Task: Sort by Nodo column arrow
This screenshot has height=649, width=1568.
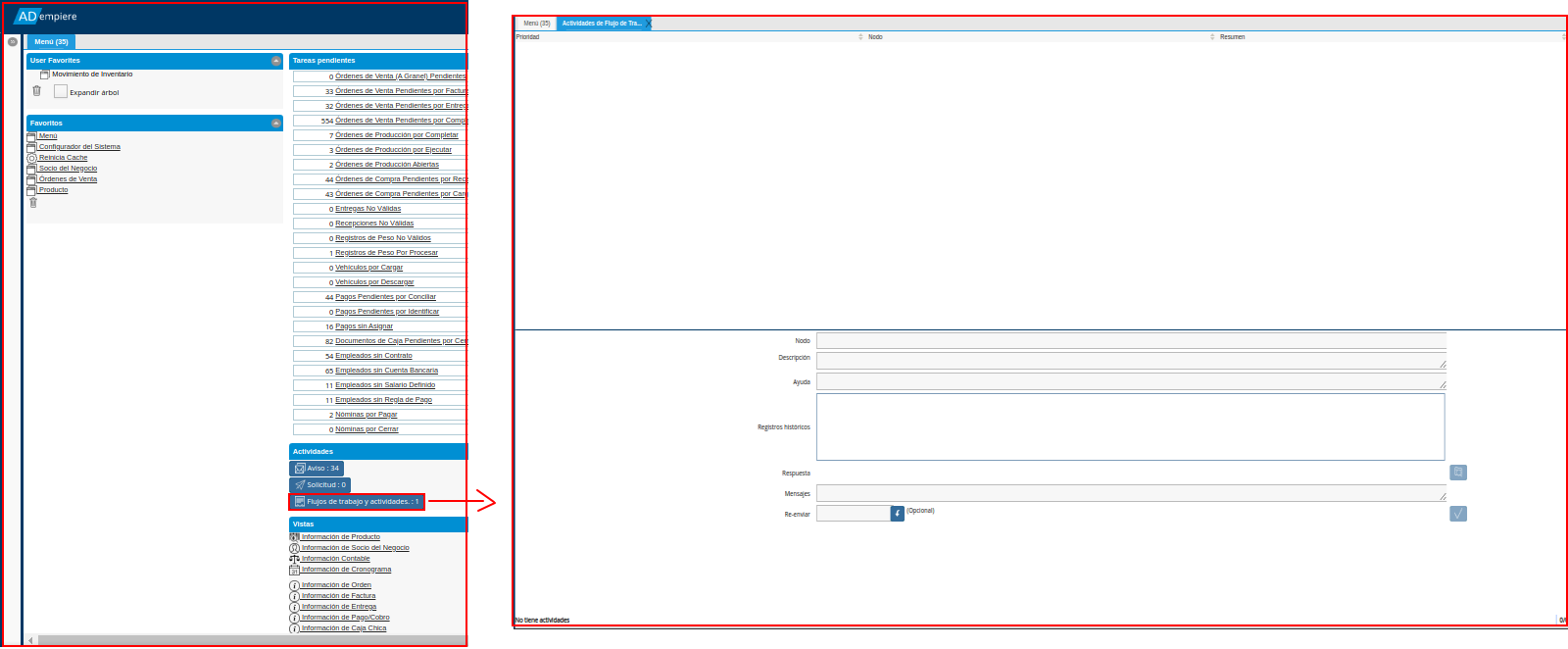Action: [x=1212, y=37]
